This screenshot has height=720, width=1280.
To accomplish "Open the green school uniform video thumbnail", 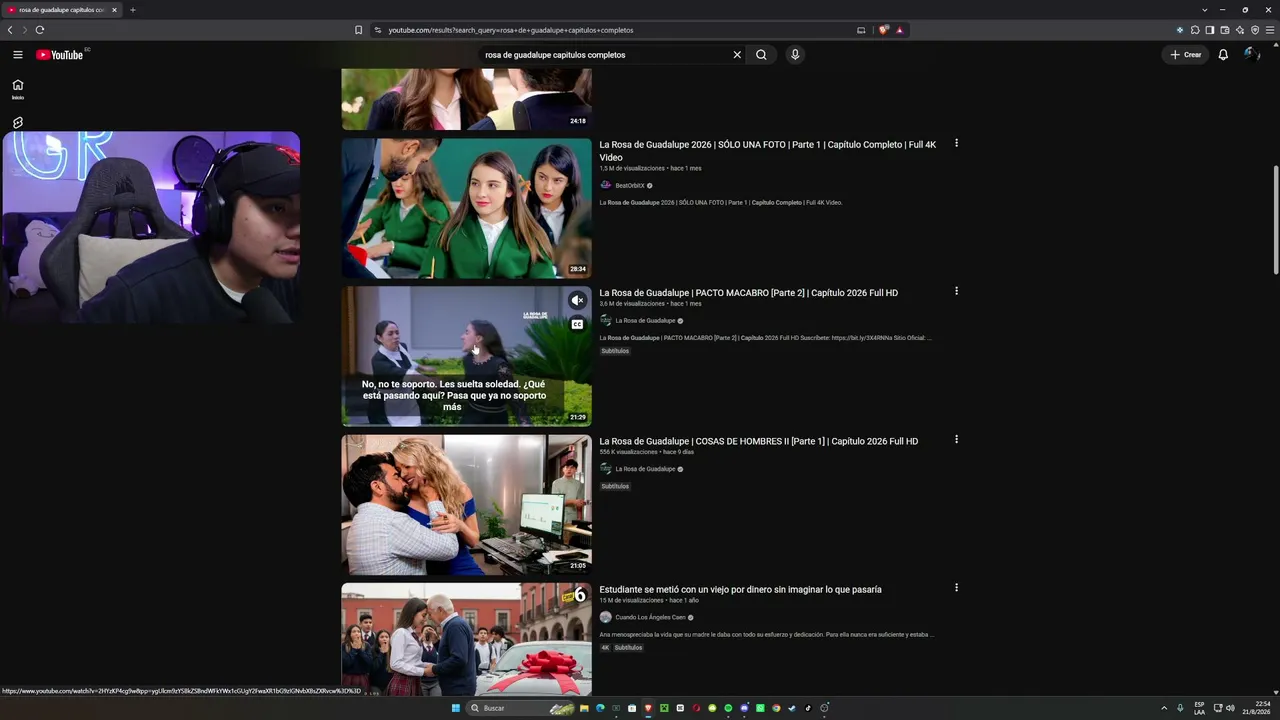I will [x=467, y=208].
